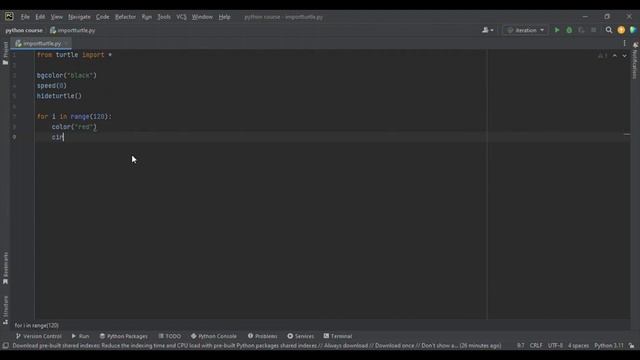The width and height of the screenshot is (640, 360).
Task: Open the Run menu in menu bar
Action: click(147, 17)
